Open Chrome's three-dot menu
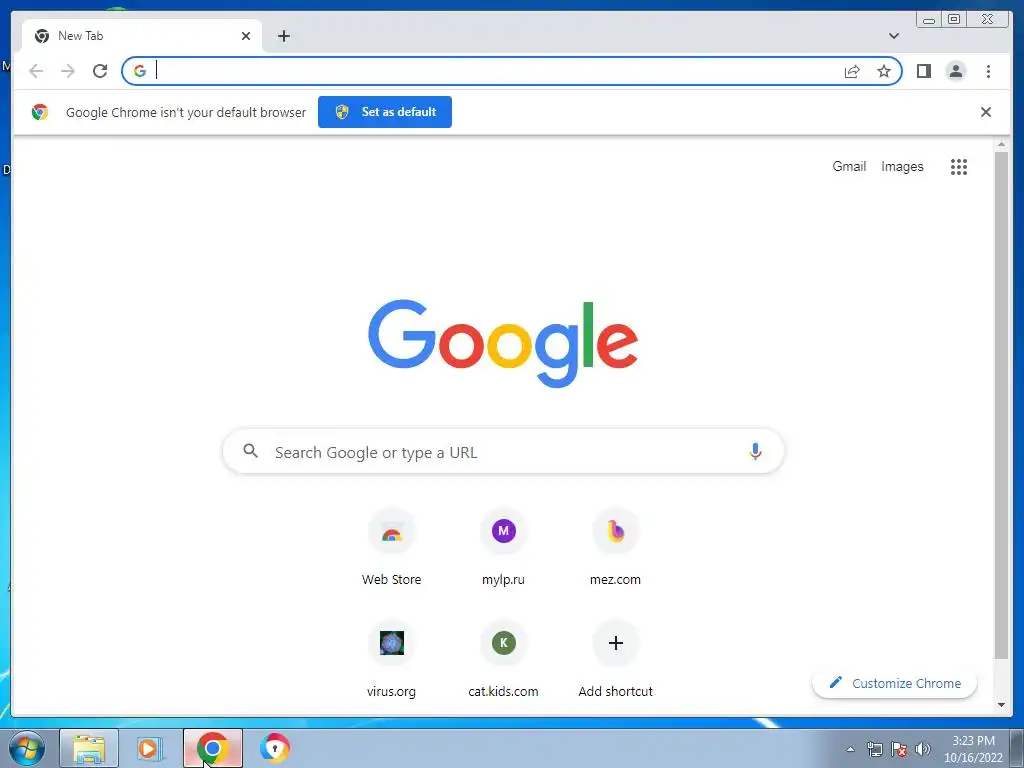This screenshot has height=768, width=1024. pyautogui.click(x=988, y=71)
